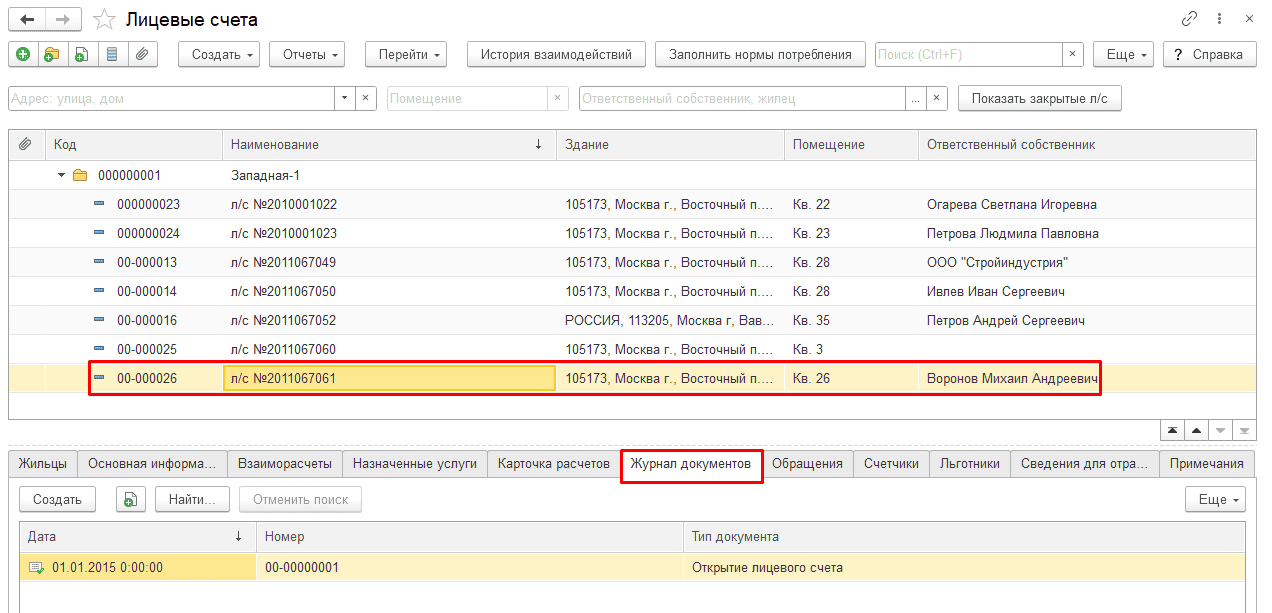1272x613 pixels.
Task: Expand the Отчеты dropdown menu
Action: click(307, 54)
